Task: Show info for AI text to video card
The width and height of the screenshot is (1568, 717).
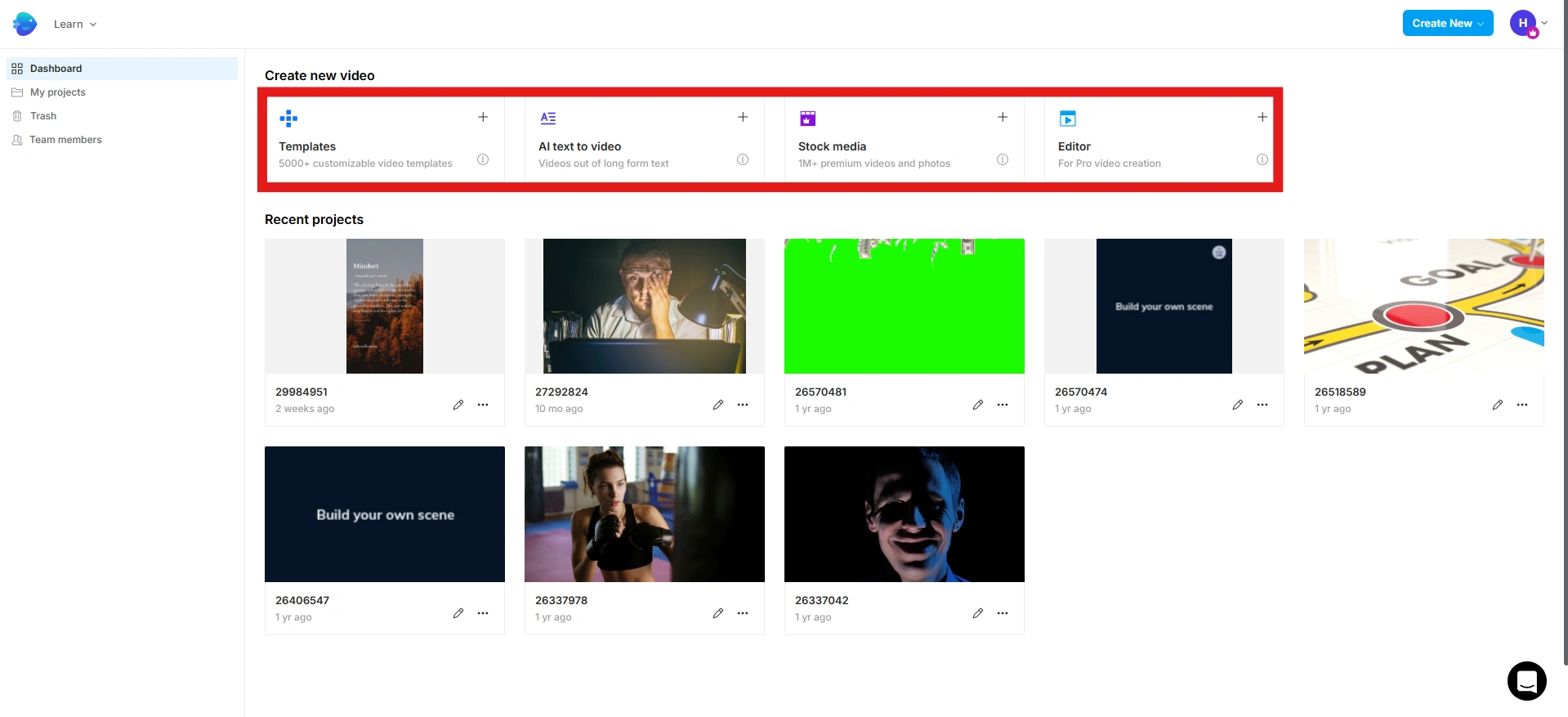Action: (x=743, y=159)
